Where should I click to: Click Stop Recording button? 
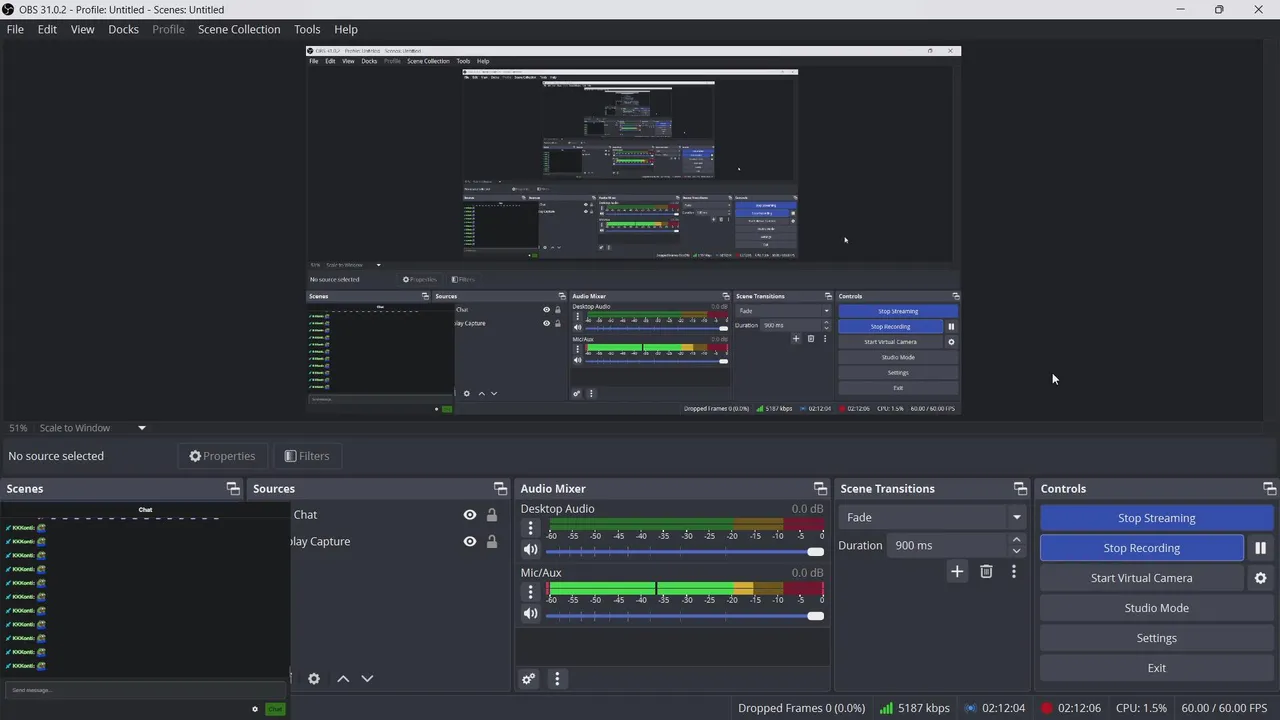coord(1141,548)
